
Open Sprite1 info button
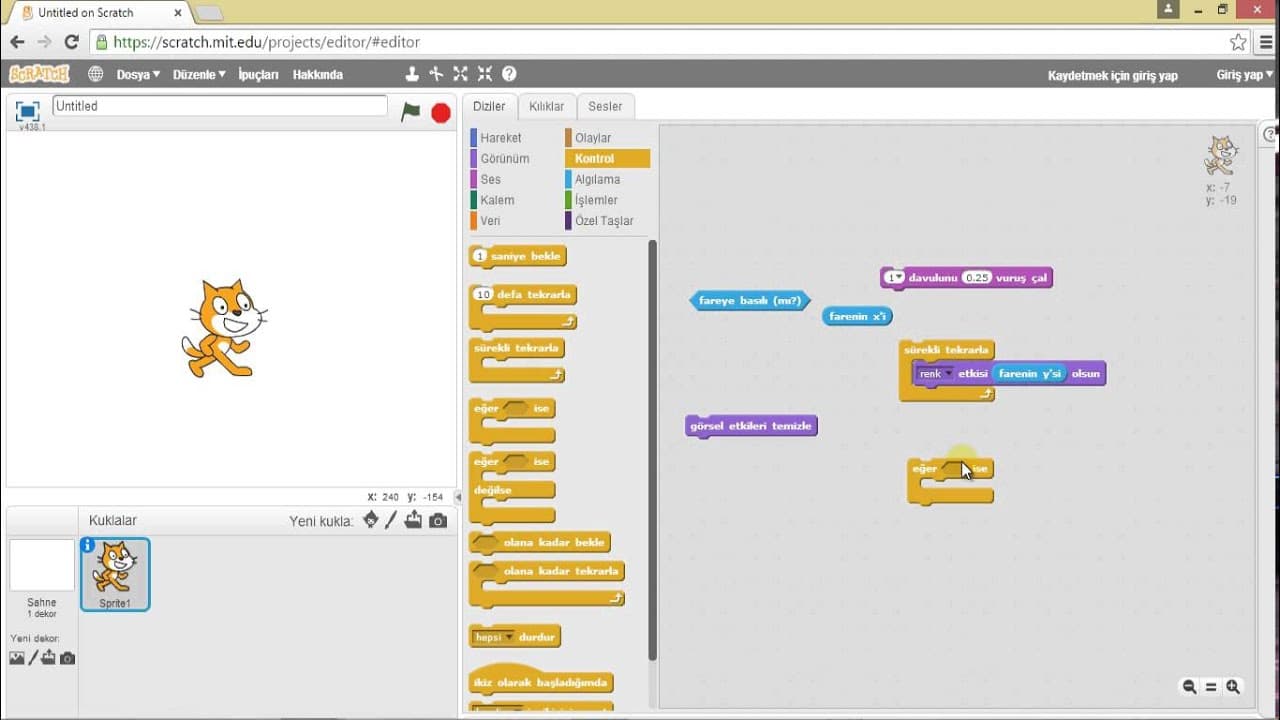(x=88, y=545)
